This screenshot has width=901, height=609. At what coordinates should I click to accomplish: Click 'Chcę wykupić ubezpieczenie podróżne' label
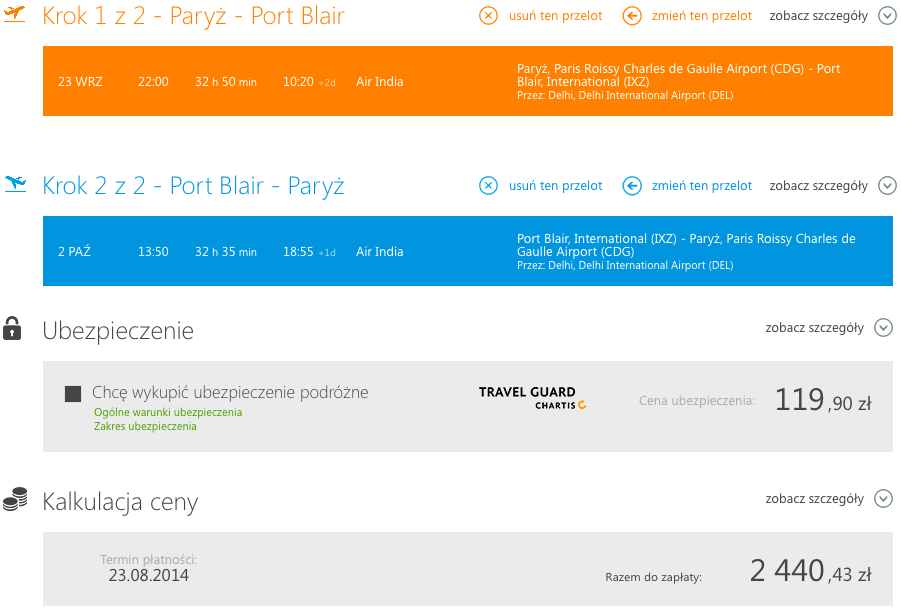[x=230, y=392]
